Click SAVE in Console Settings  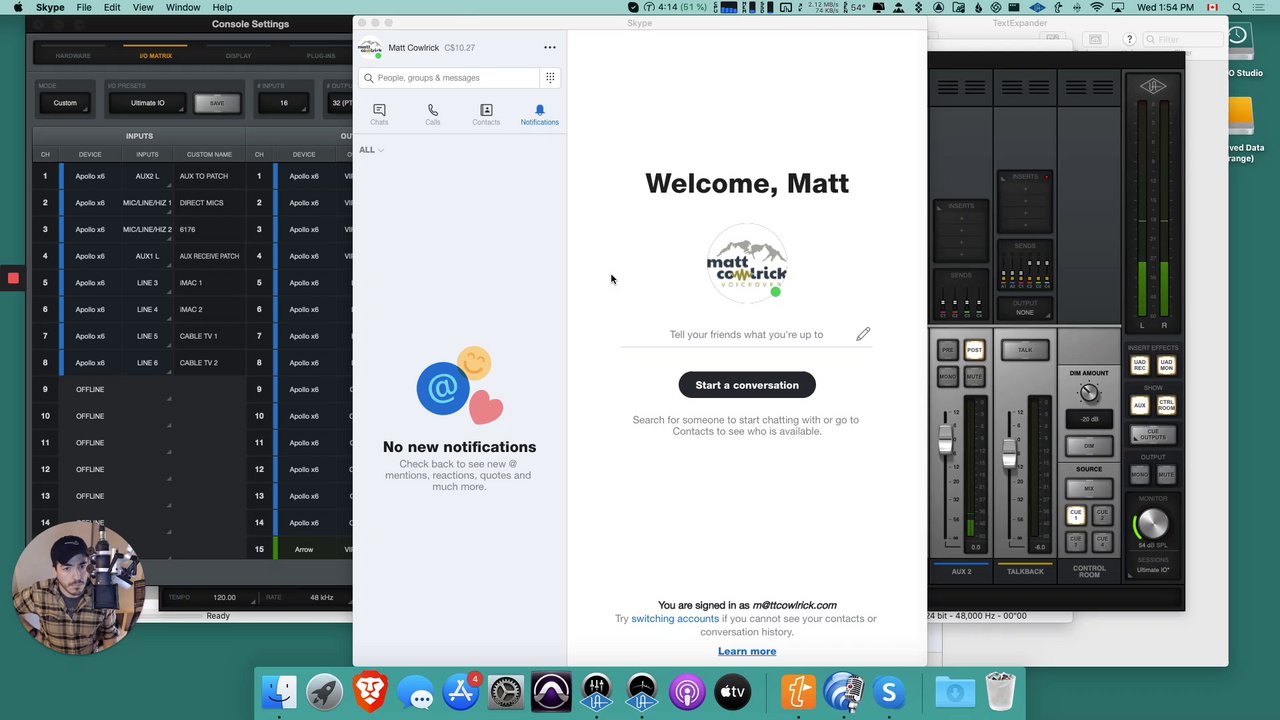(217, 103)
